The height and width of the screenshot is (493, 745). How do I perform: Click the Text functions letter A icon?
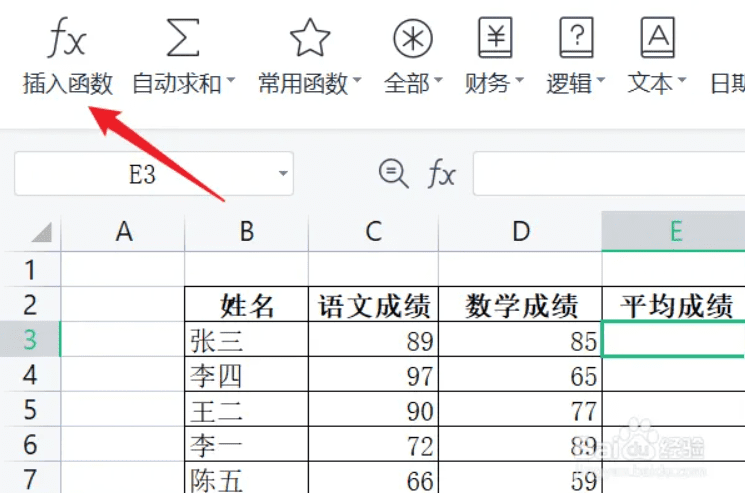pyautogui.click(x=657, y=39)
